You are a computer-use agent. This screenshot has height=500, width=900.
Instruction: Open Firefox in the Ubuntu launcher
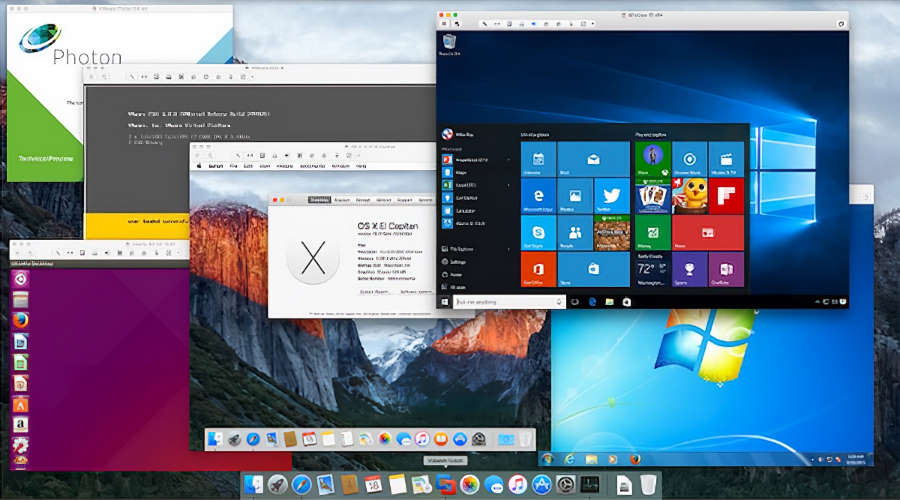[x=20, y=320]
